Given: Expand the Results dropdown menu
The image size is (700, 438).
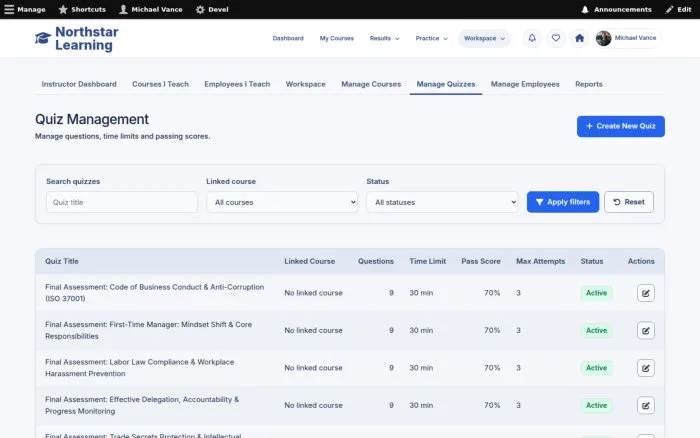Looking at the screenshot, I should [384, 38].
